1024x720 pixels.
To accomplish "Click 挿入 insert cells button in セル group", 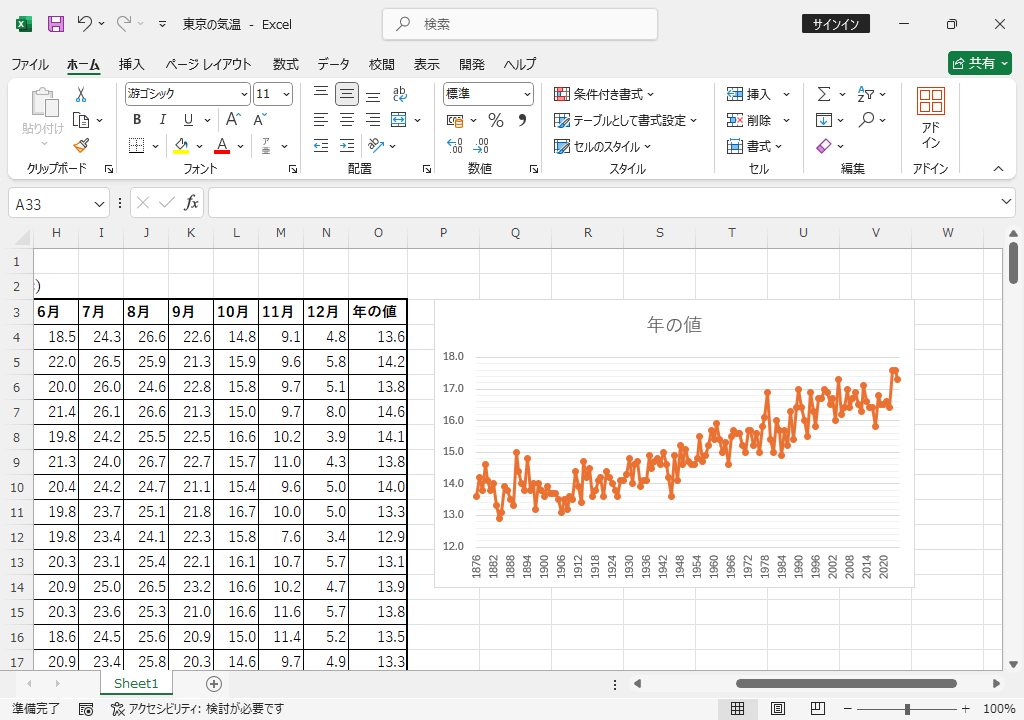I will (x=749, y=94).
